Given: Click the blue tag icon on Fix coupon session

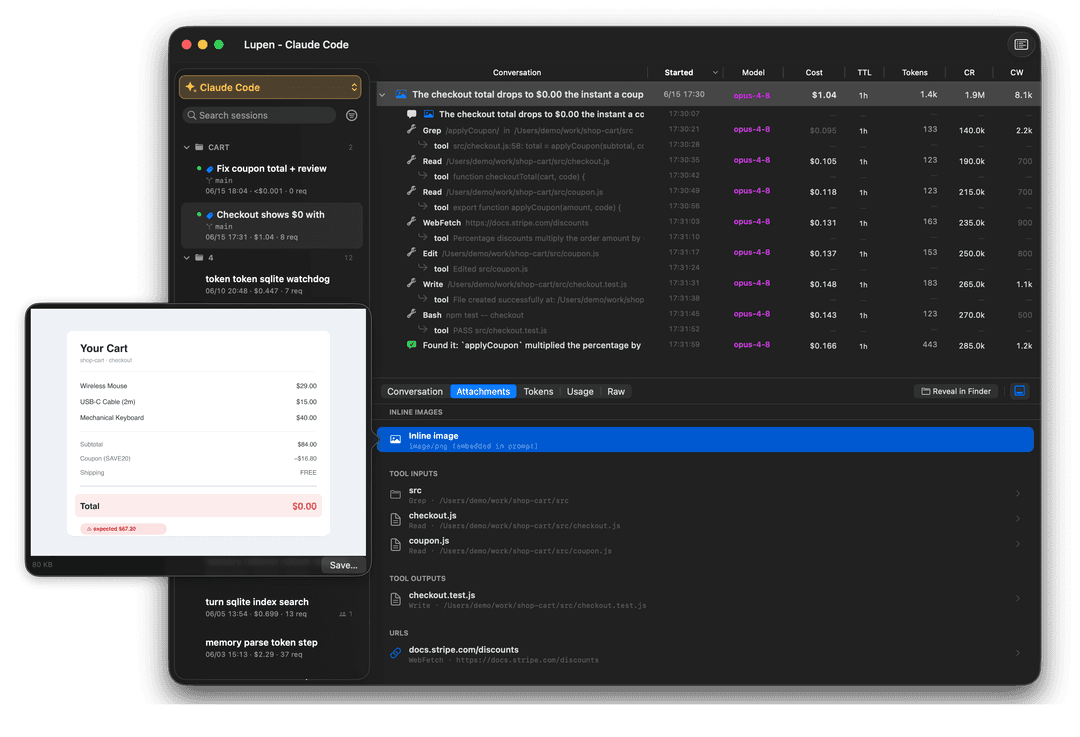Looking at the screenshot, I should pos(209,169).
